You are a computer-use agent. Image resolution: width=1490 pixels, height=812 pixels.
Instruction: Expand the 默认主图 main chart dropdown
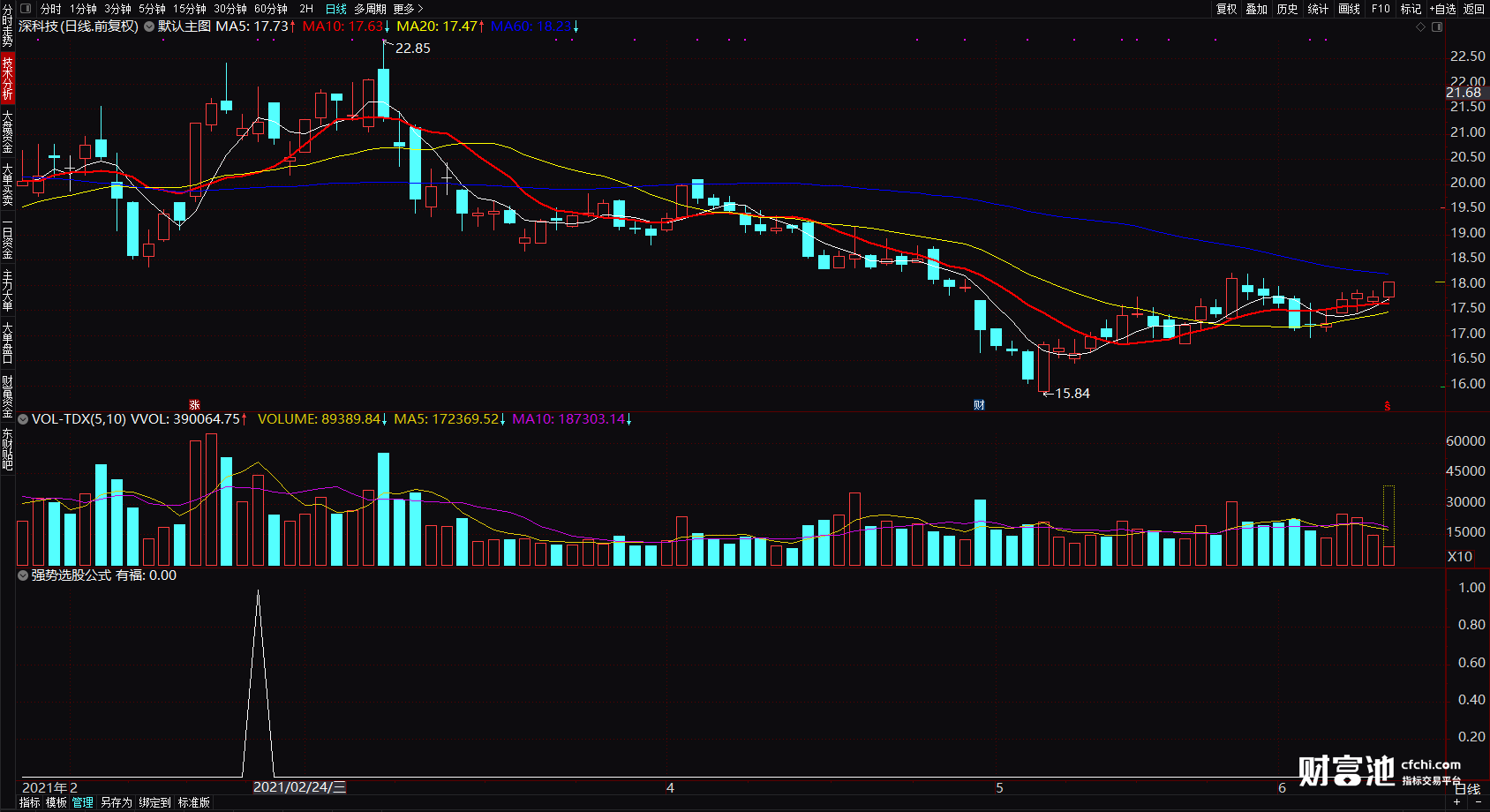[148, 26]
